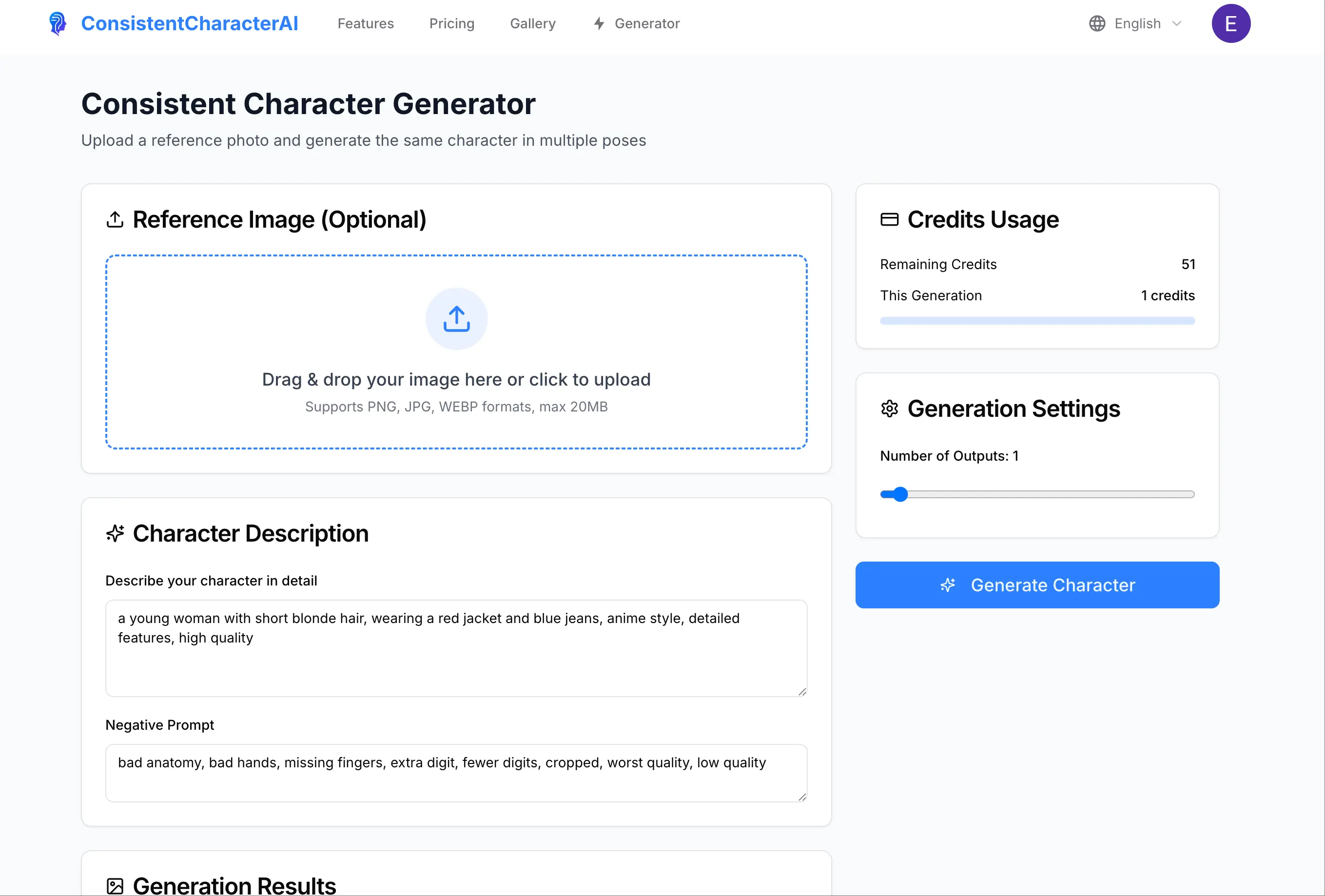Click the Generation Settings gear icon
Viewport: 1325px width, 896px height.
click(x=889, y=409)
